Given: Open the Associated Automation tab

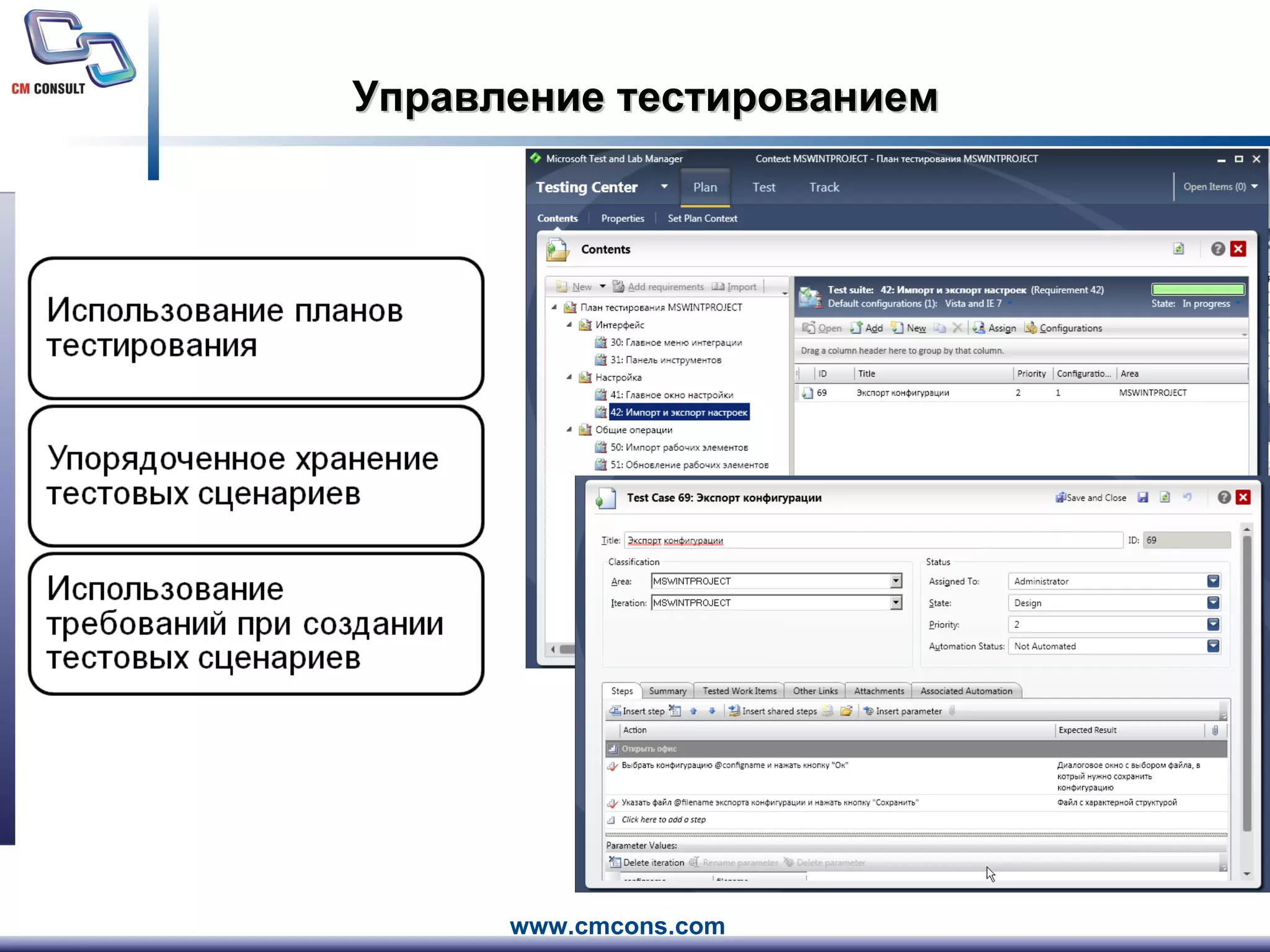Looking at the screenshot, I should pyautogui.click(x=966, y=690).
